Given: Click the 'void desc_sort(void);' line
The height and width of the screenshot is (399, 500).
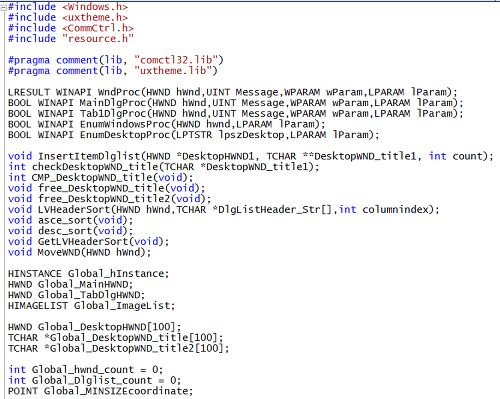Looking at the screenshot, I should [71, 231].
